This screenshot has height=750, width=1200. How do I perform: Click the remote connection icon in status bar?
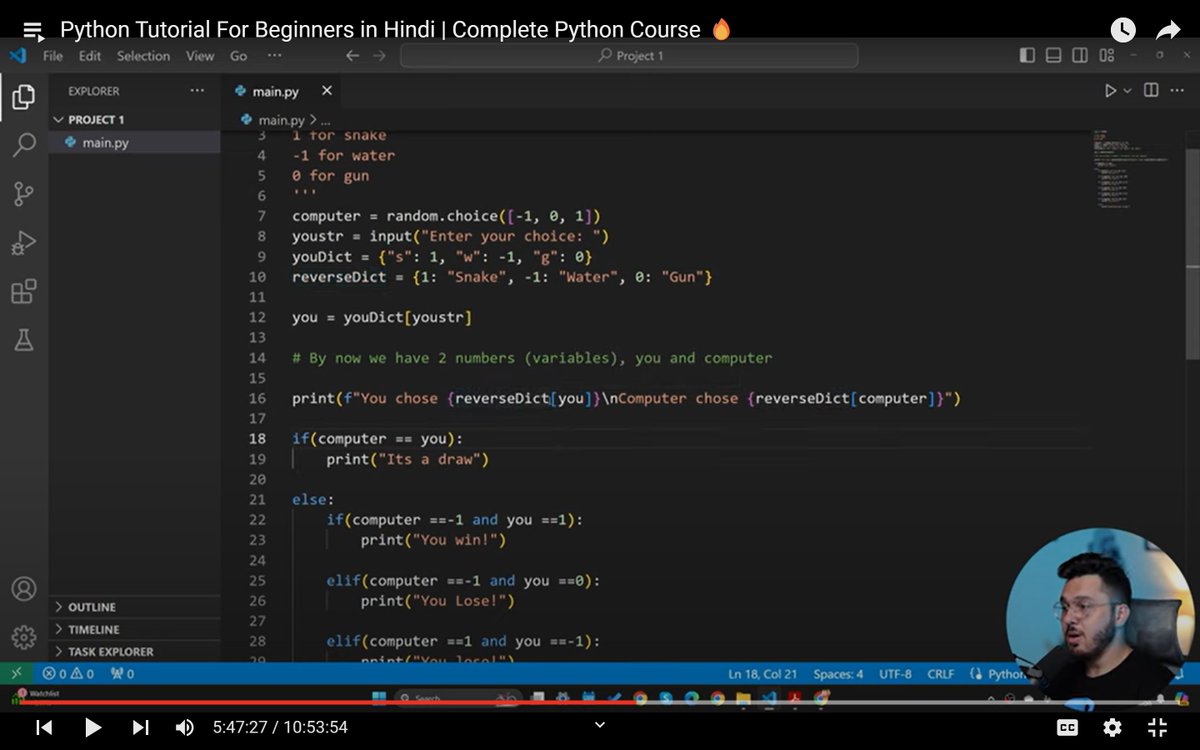(x=18, y=673)
